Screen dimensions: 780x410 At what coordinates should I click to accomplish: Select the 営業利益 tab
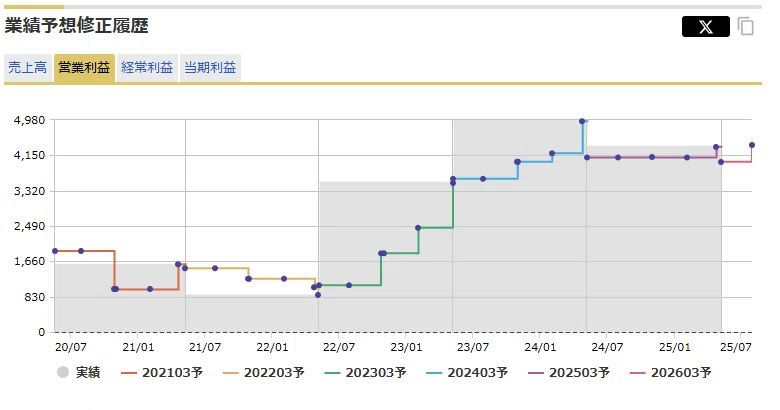[84, 68]
